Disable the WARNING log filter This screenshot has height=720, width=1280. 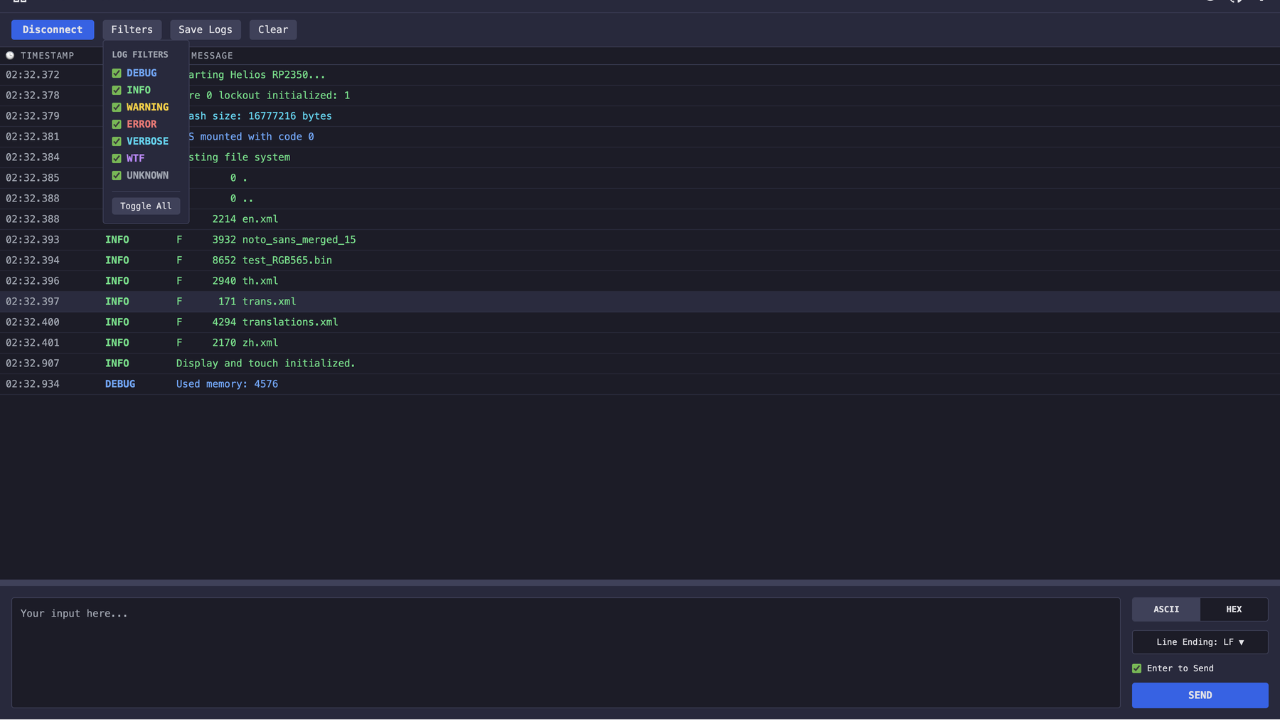click(117, 107)
